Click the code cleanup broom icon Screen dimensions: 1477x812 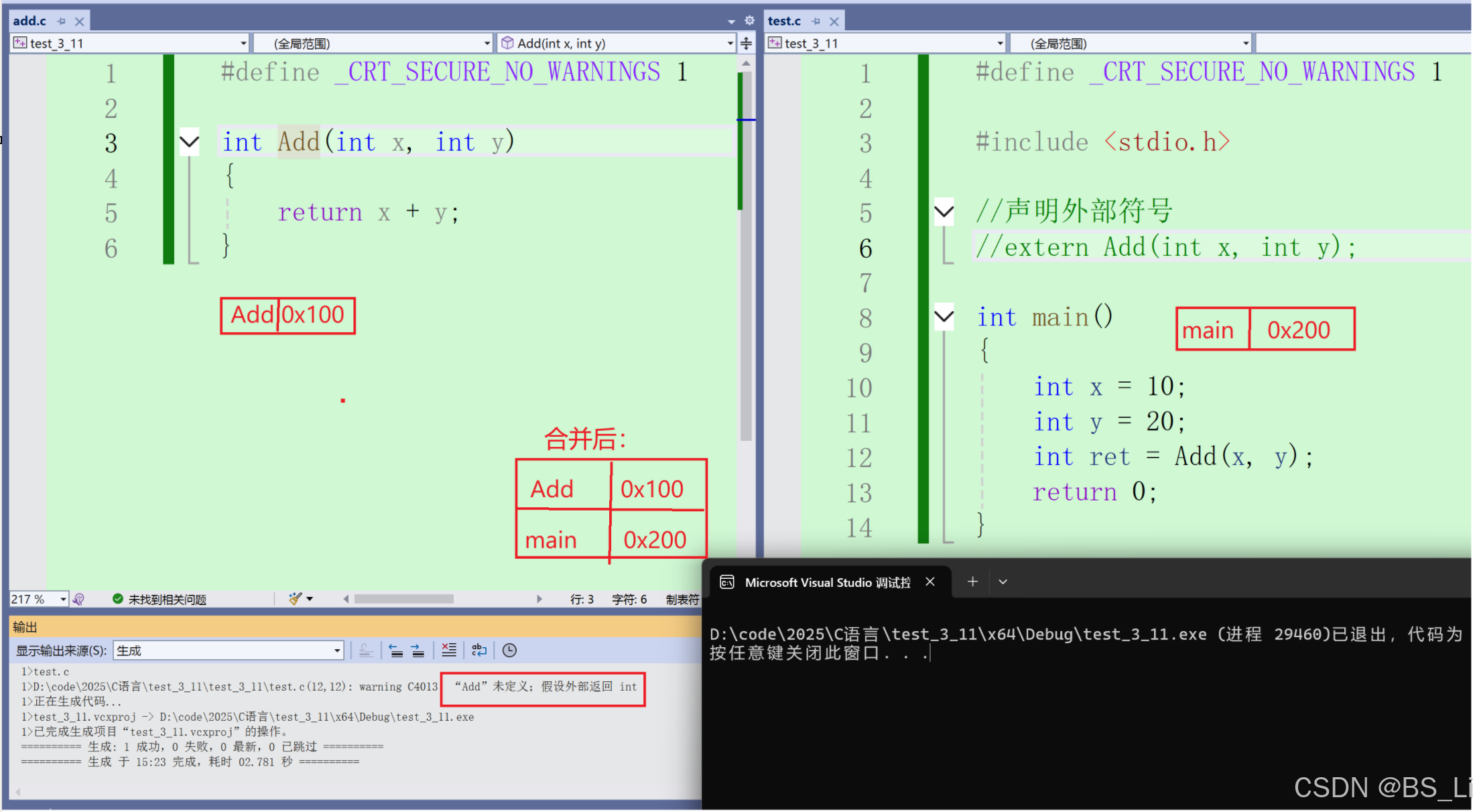pyautogui.click(x=296, y=598)
